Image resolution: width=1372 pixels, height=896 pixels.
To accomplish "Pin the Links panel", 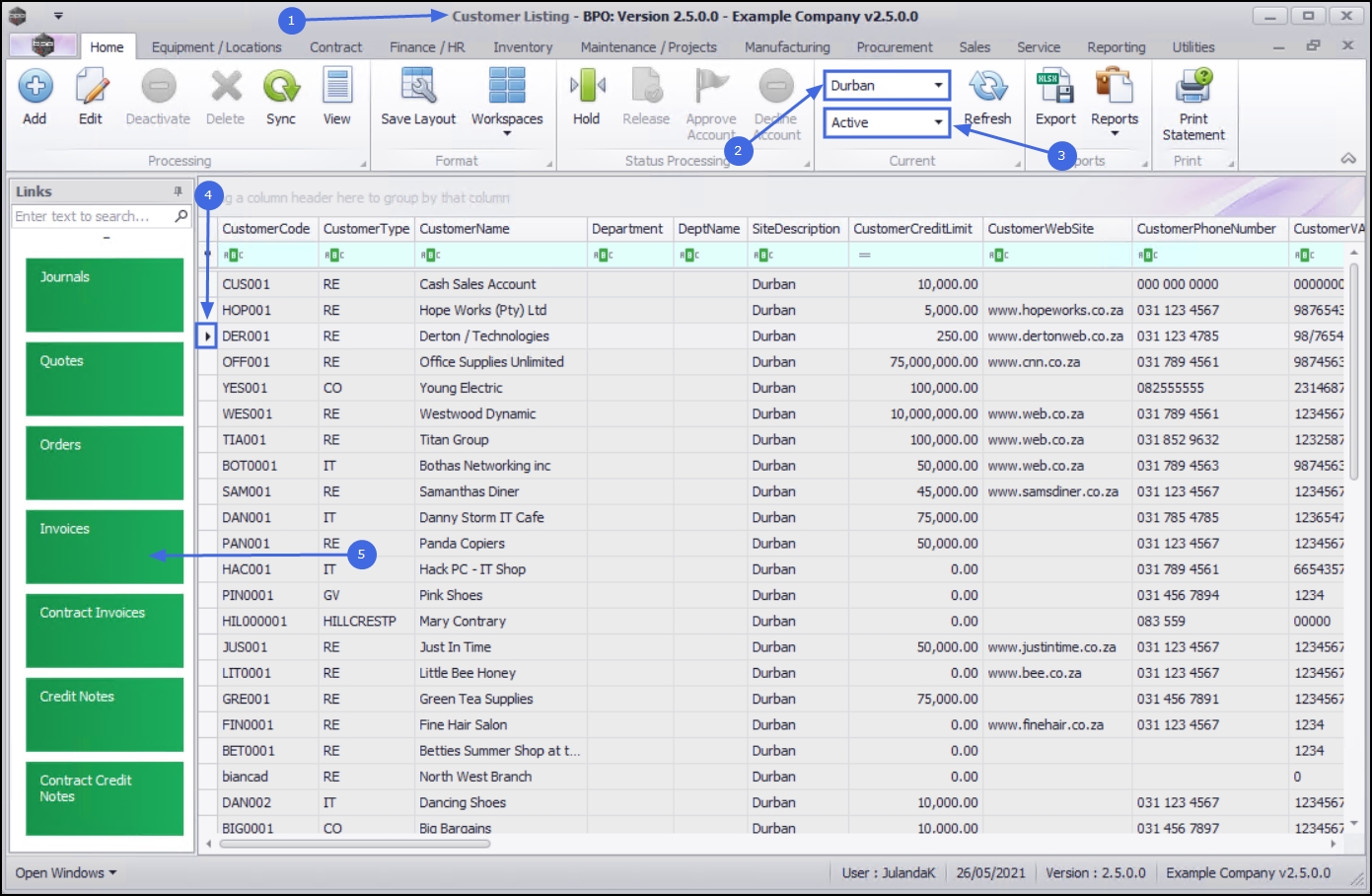I will (179, 191).
